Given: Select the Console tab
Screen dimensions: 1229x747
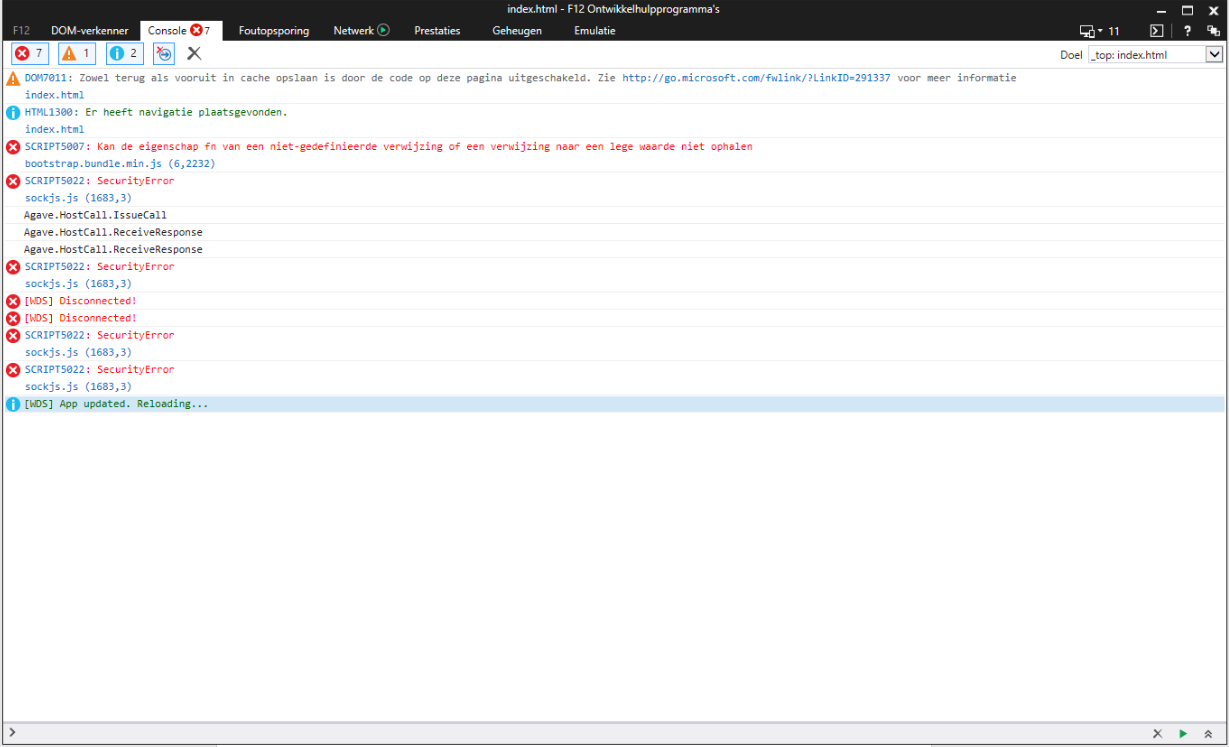Looking at the screenshot, I should [180, 31].
